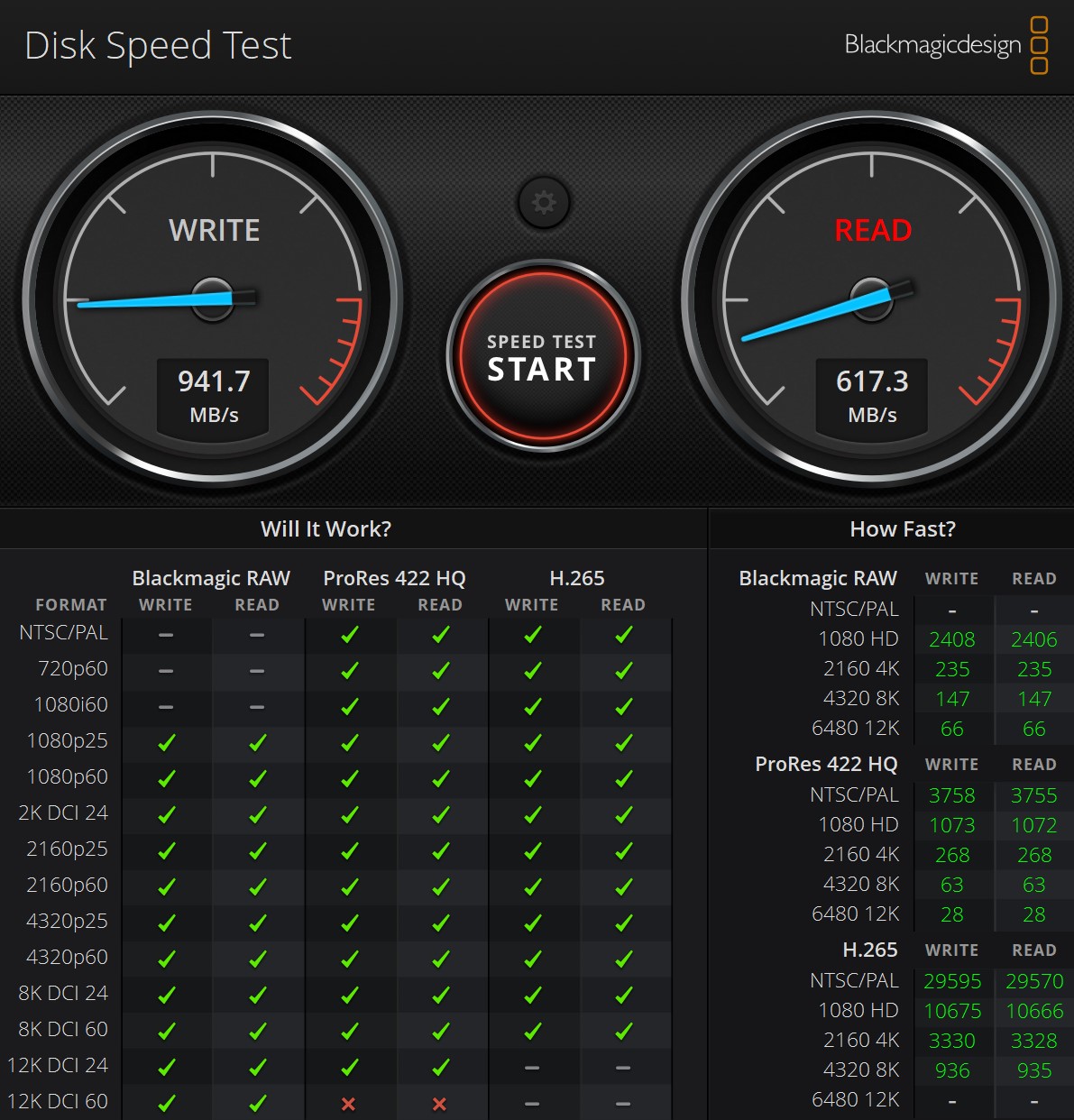Click the 941.7 MB/s write speed readout
Image resolution: width=1074 pixels, height=1120 pixels.
tap(214, 395)
